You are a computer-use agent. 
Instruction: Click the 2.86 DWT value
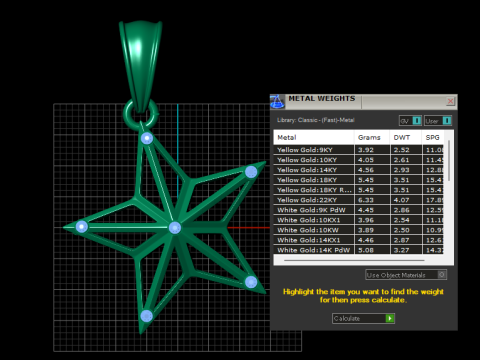[x=401, y=210]
